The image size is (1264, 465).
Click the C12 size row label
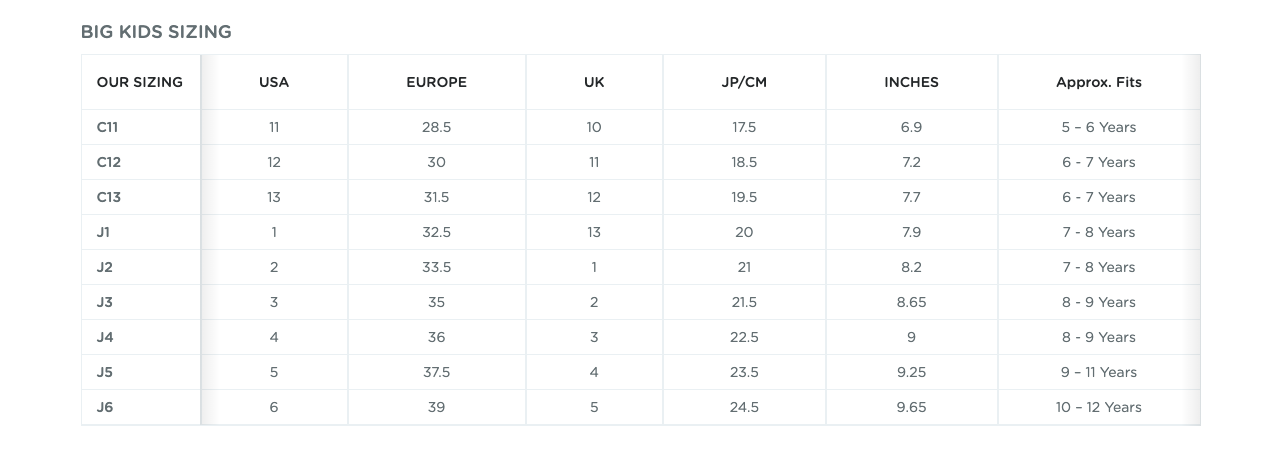pyautogui.click(x=109, y=162)
